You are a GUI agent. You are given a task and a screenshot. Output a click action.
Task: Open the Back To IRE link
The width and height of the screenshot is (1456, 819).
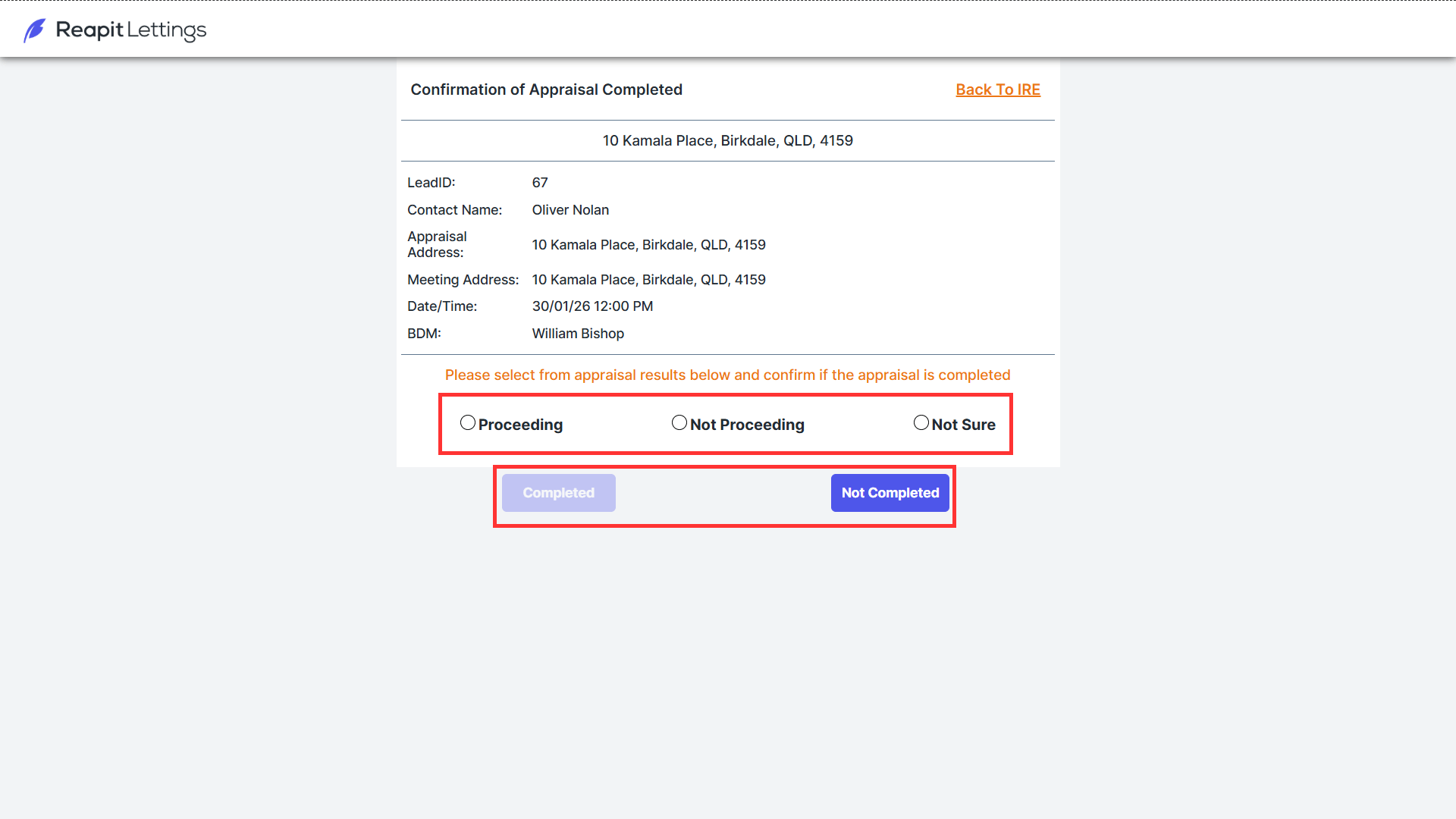(998, 89)
